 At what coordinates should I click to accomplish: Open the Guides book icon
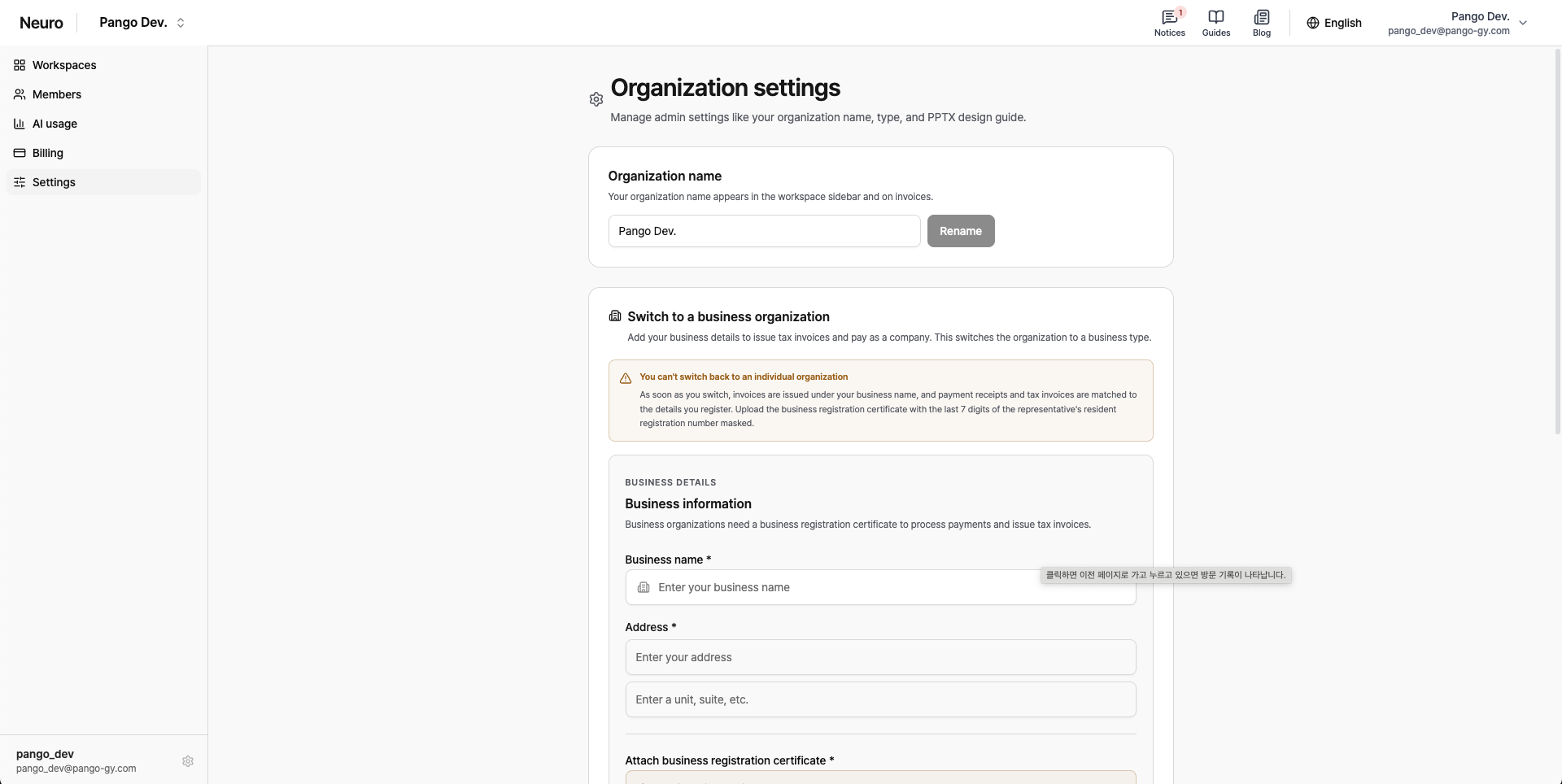[x=1216, y=17]
